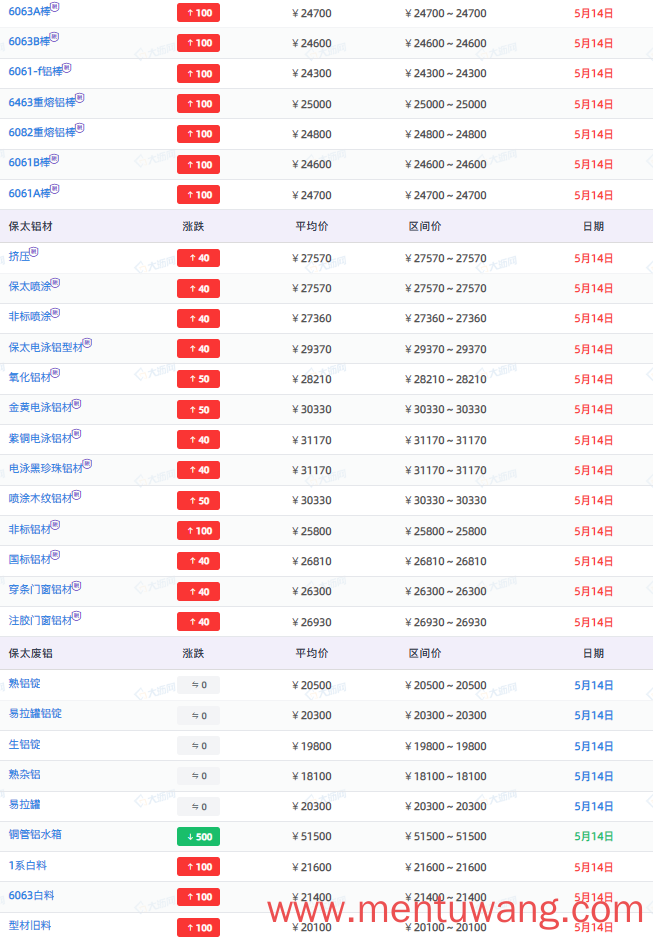
Task: Open the 熟铝锭 scrap price link
Action: pyautogui.click(x=25, y=683)
